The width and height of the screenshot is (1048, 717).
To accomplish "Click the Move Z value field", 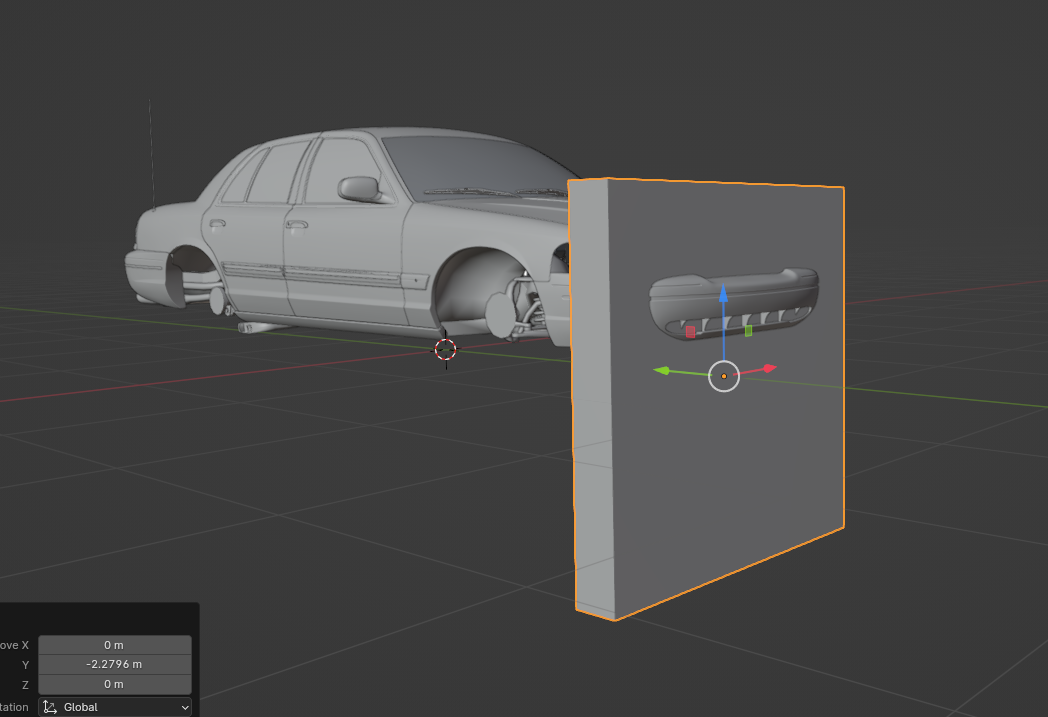I will 115,684.
